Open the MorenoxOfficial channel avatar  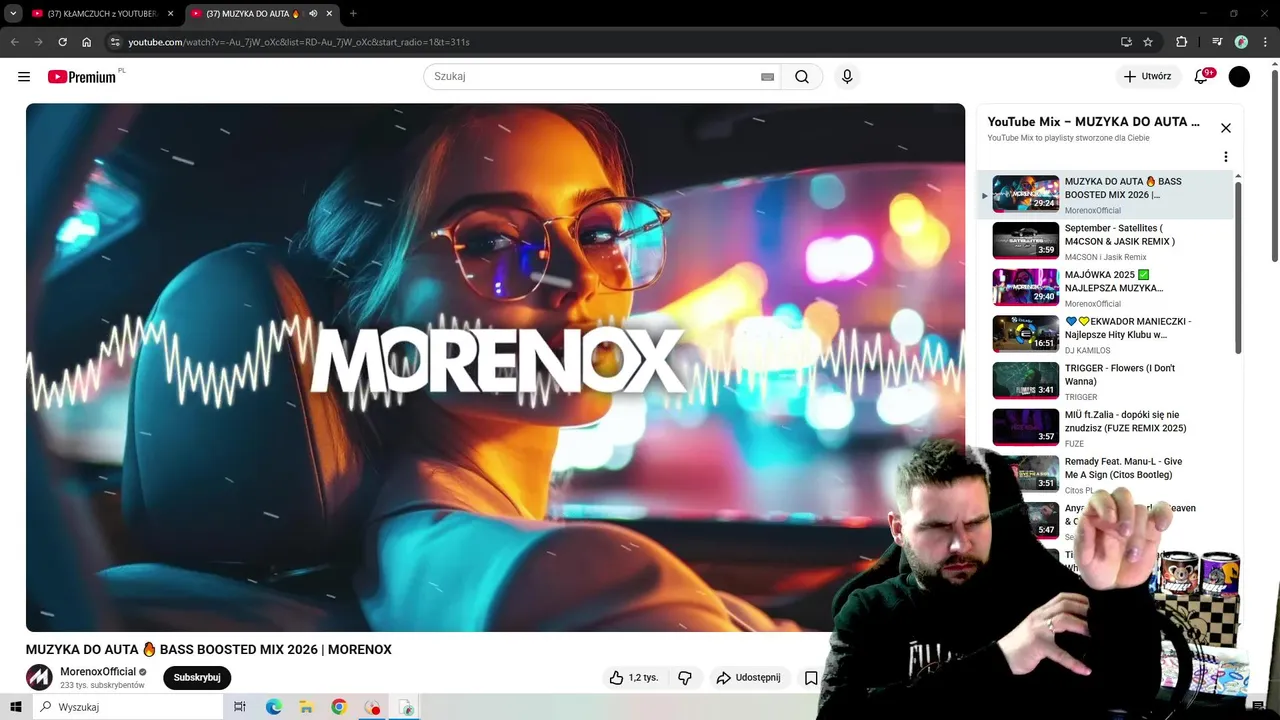tap(39, 677)
